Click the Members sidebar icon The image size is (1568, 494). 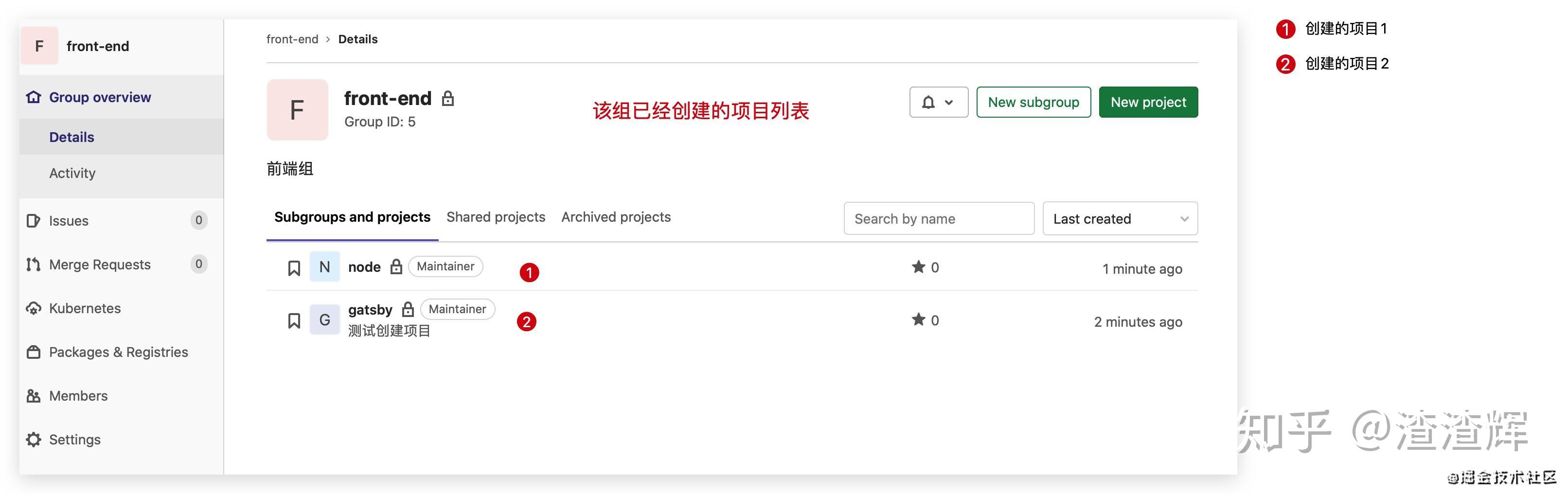click(x=34, y=395)
